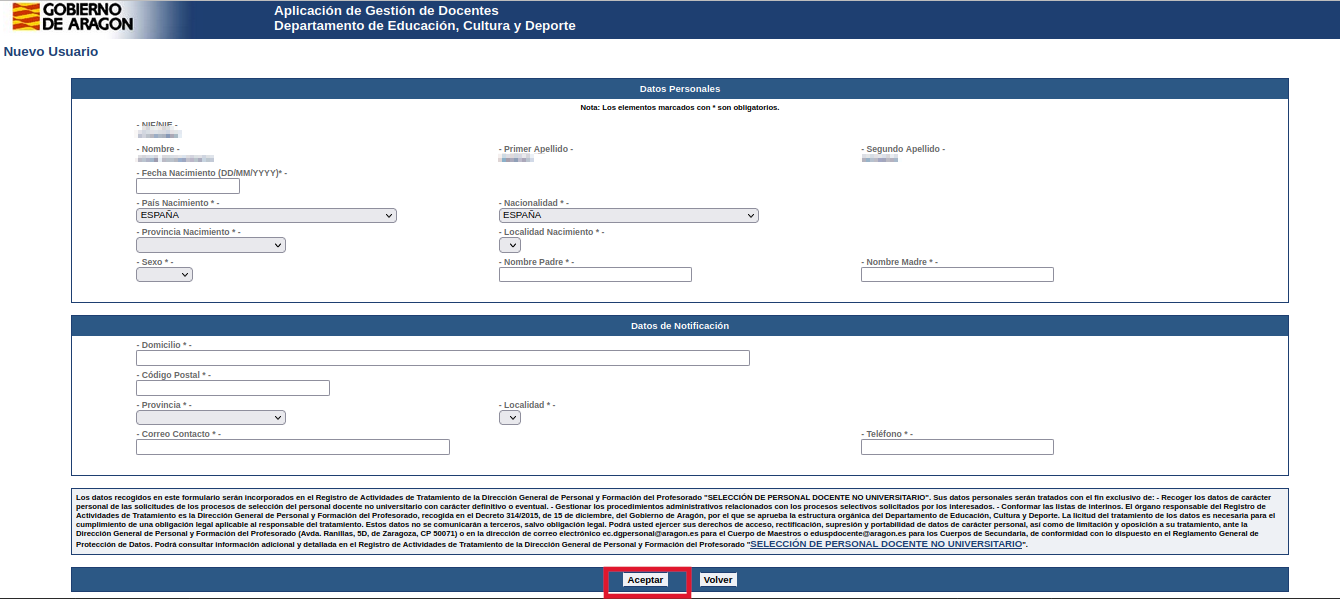Click the Aceptar button
The image size is (1340, 599).
[x=645, y=580]
